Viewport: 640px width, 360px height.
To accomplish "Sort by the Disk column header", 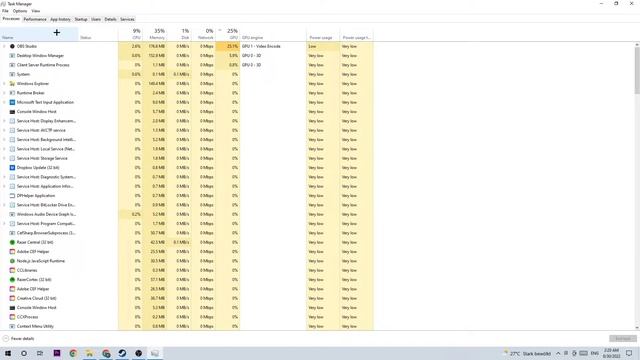I will (x=179, y=34).
